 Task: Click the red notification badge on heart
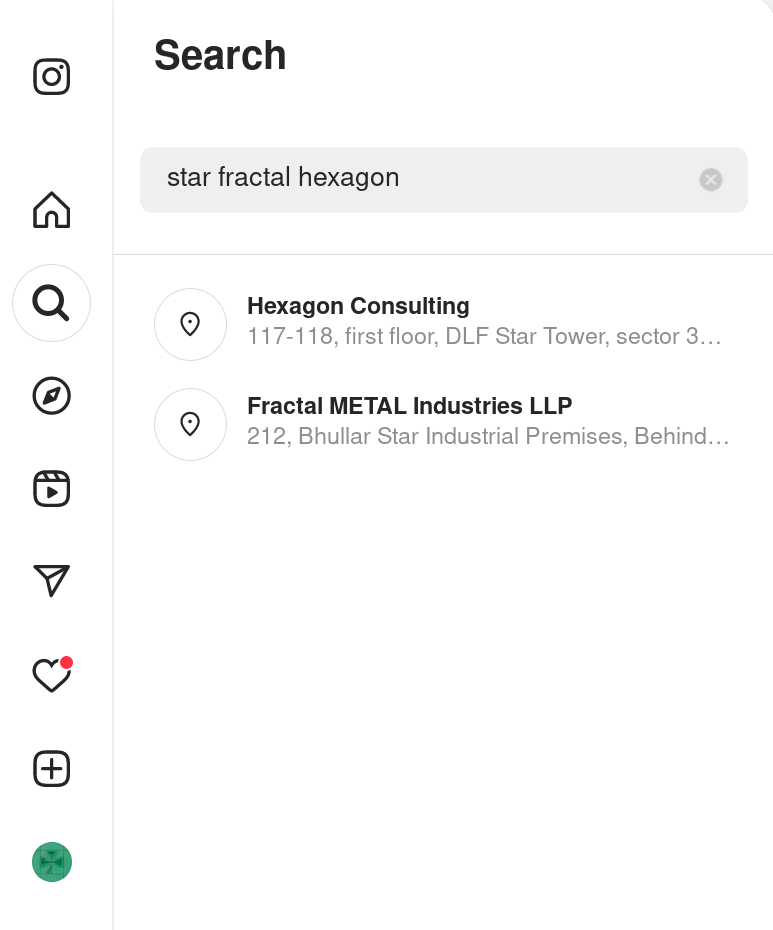(66, 663)
